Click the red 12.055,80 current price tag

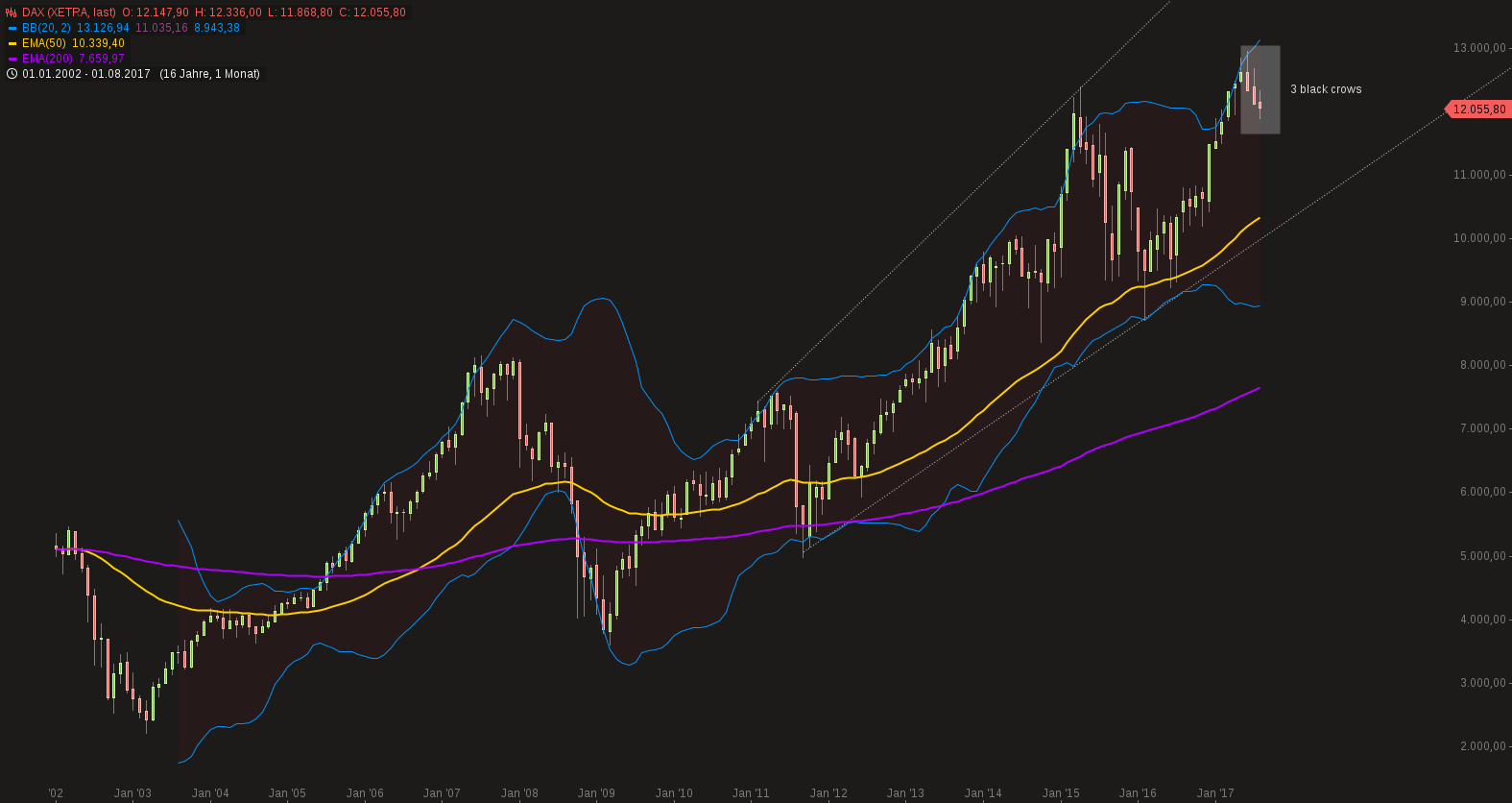click(x=1477, y=109)
